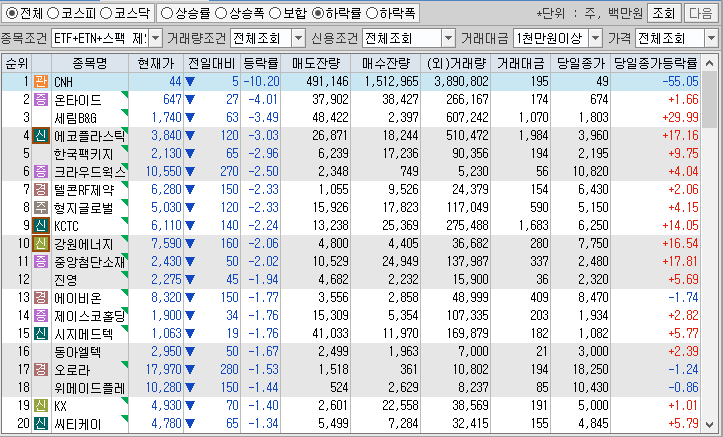Click the 신 badge icon beside 시지메드텍

coord(41,333)
